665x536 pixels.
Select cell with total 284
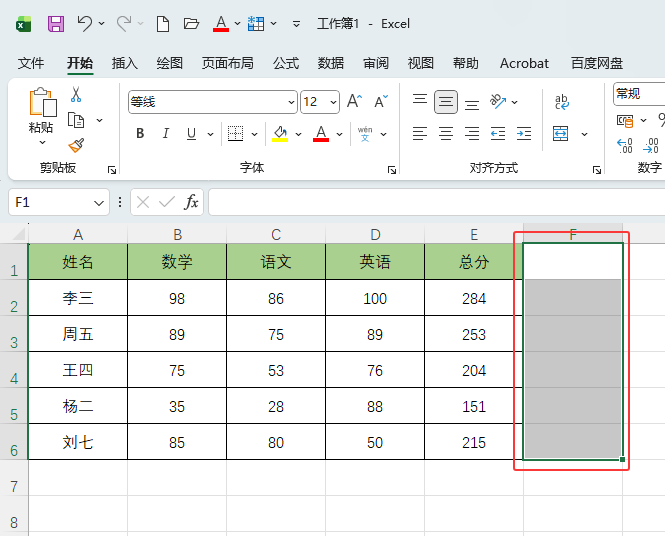(474, 298)
